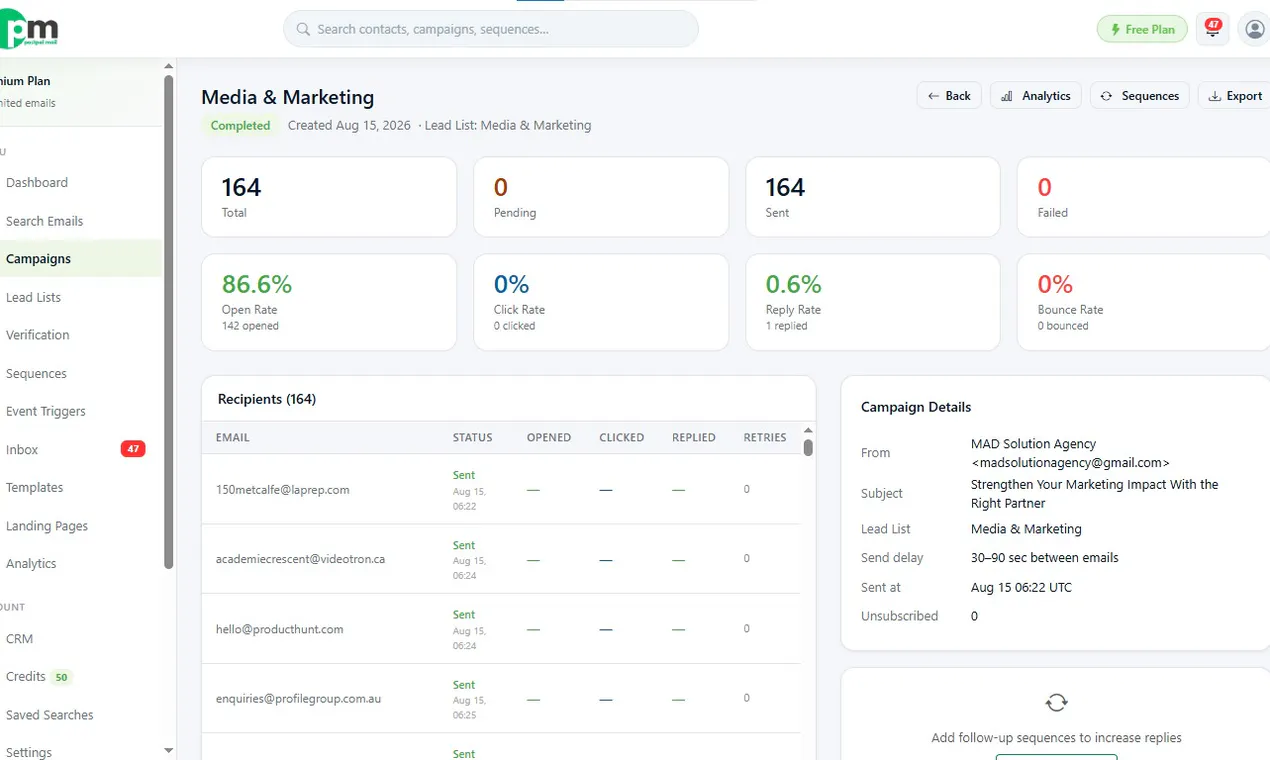This screenshot has width=1270, height=760.
Task: Click the recipients table scrollbar thumb
Action: (808, 447)
